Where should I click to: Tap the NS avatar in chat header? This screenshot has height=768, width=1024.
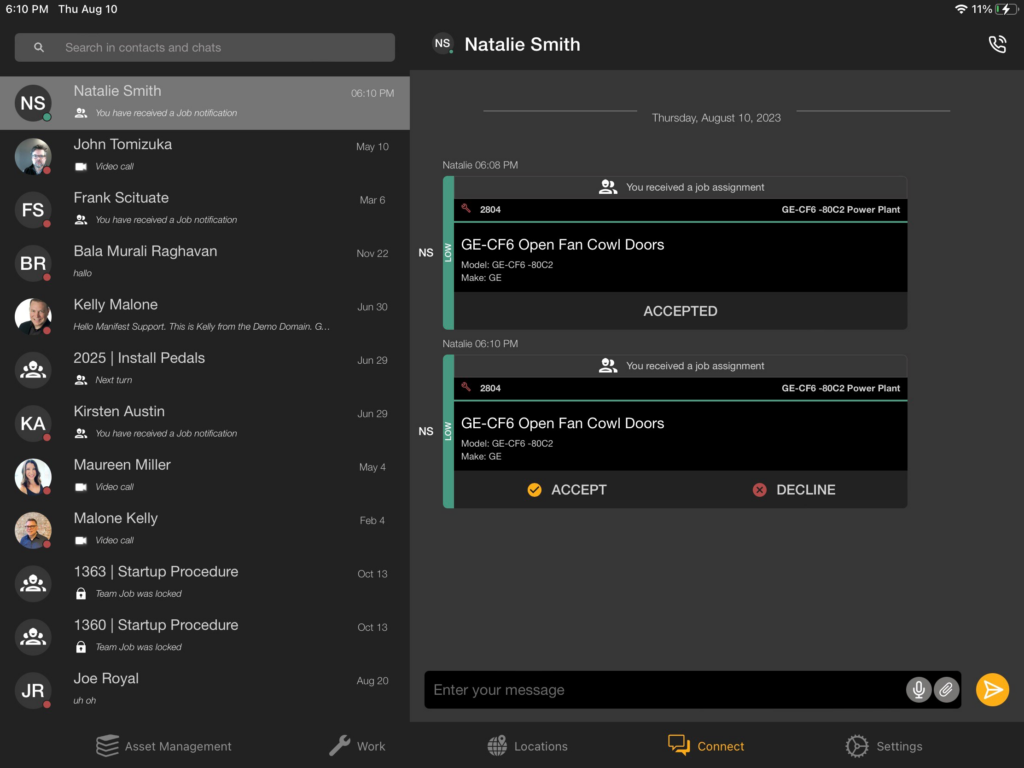coord(442,44)
